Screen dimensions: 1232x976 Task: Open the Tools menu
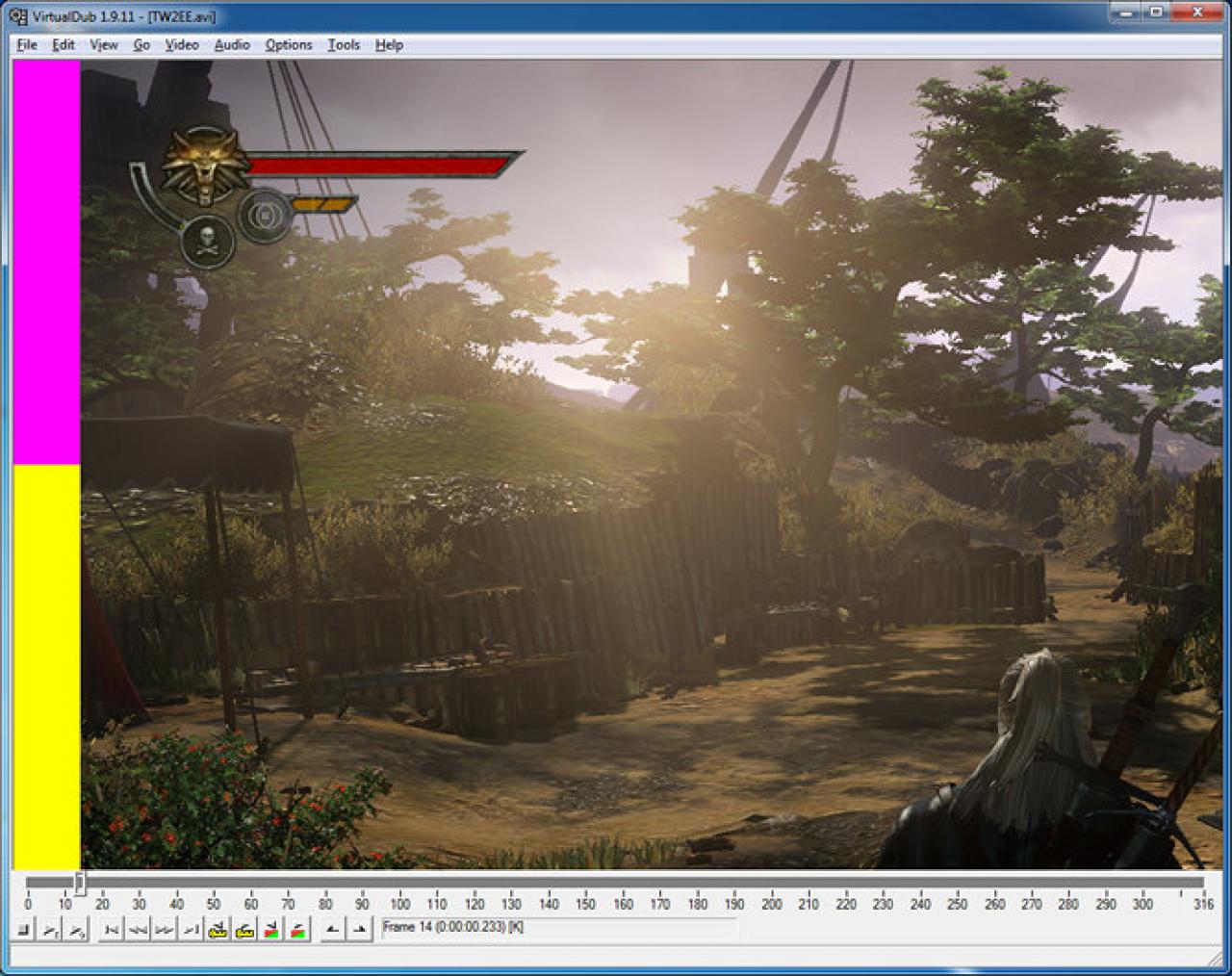click(344, 44)
